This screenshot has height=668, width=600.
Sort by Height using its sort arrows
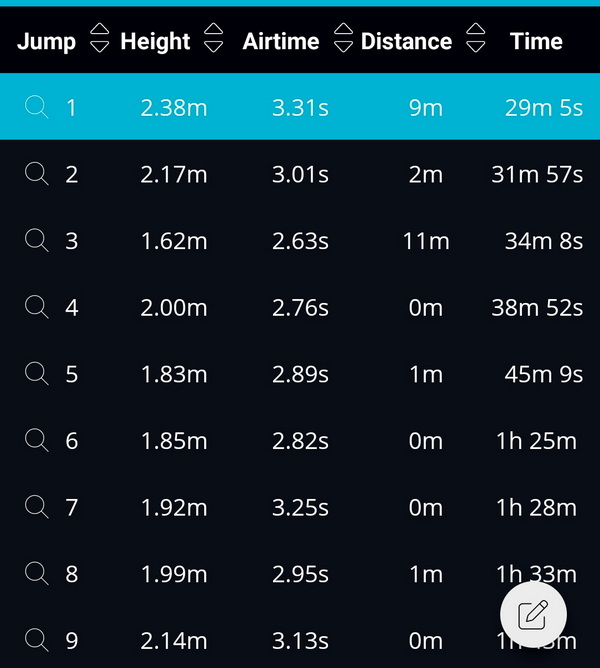213,38
